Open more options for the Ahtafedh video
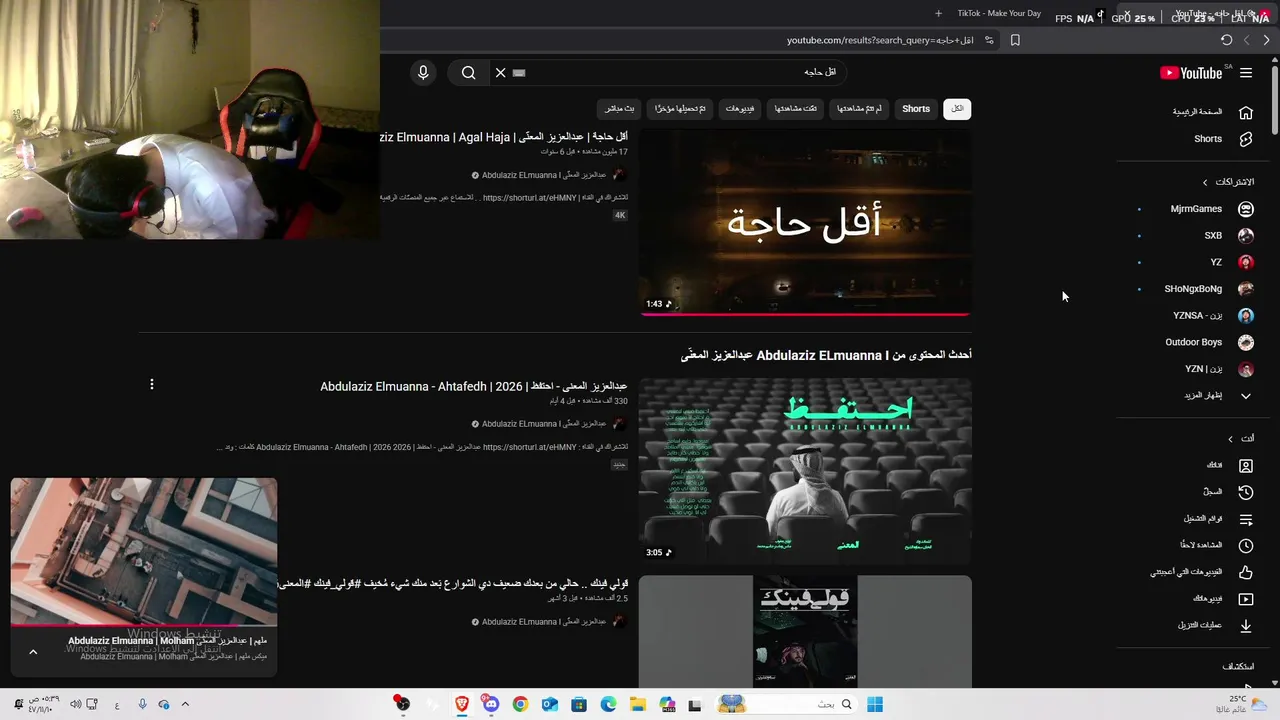Viewport: 1280px width, 720px height. tap(152, 384)
